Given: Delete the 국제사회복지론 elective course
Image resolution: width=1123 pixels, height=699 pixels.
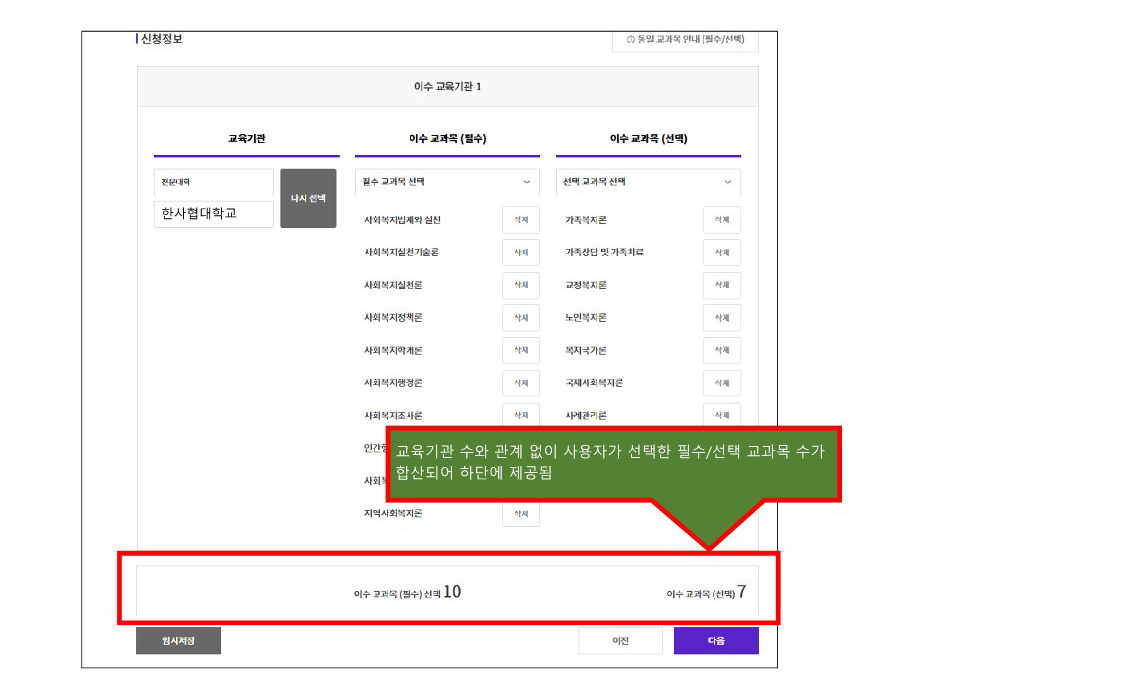Looking at the screenshot, I should (x=722, y=383).
